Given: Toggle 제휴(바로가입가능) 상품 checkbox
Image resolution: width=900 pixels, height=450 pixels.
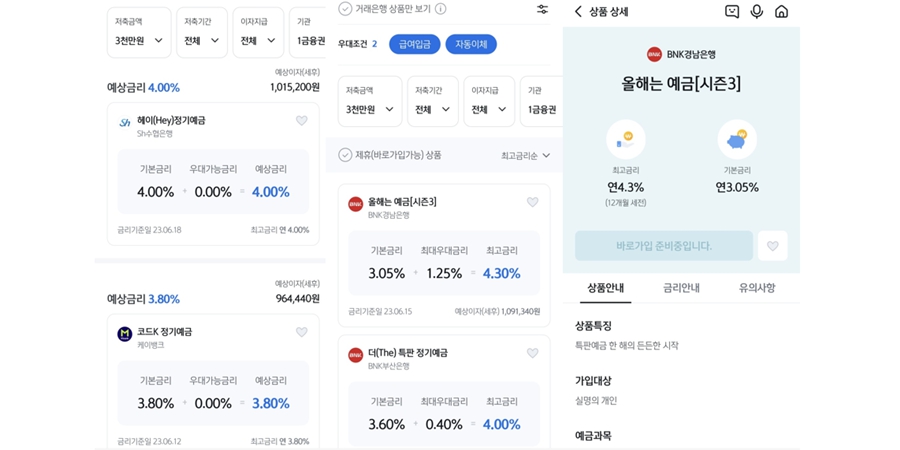Looking at the screenshot, I should [345, 155].
